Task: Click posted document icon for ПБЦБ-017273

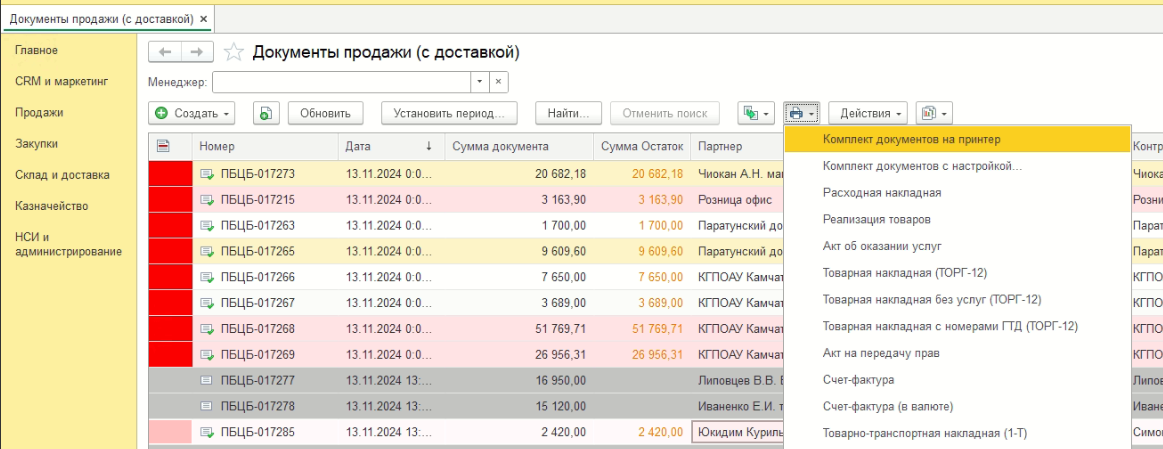Action: 207,174
